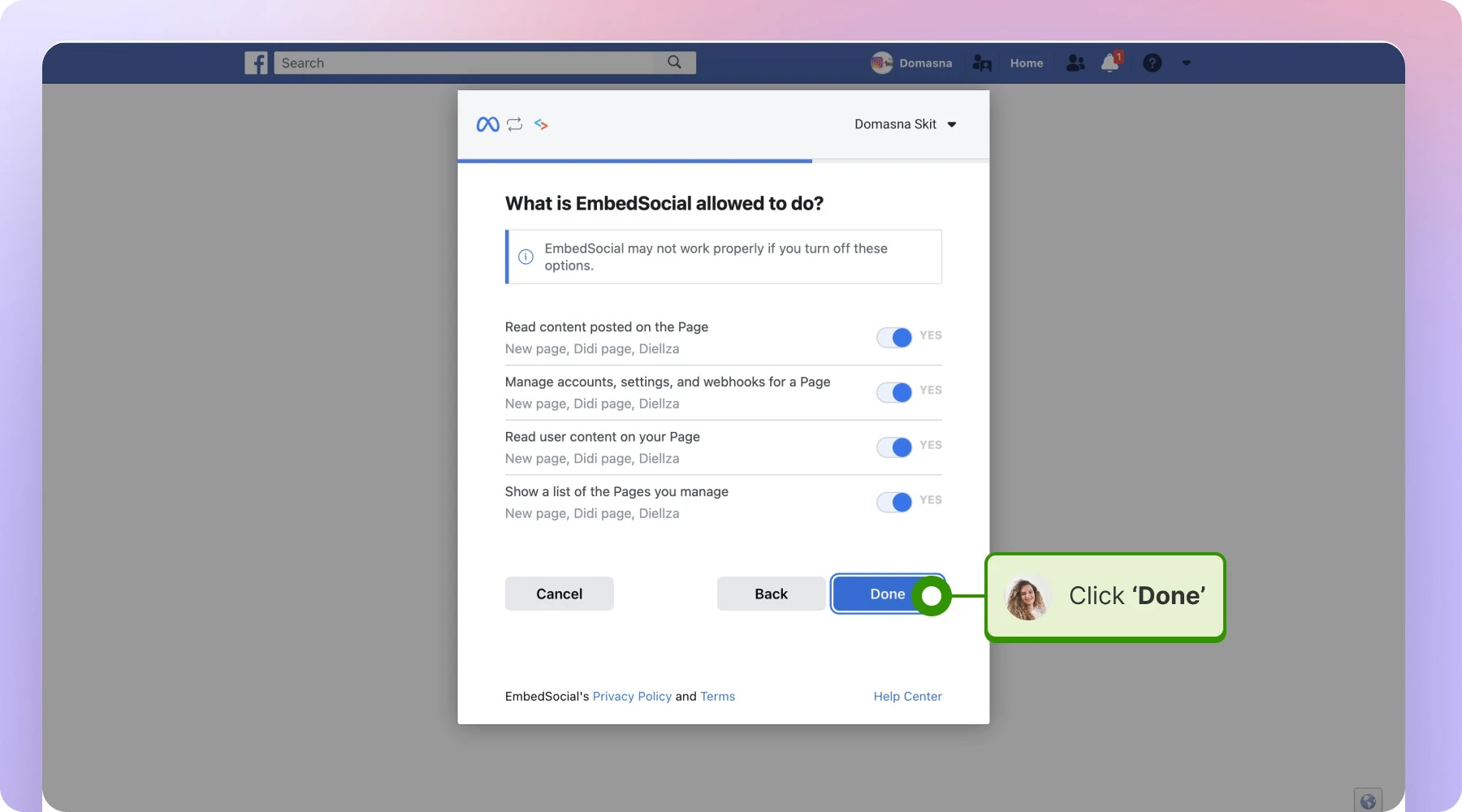Click the Meta logo in dialog
Image resolution: width=1462 pixels, height=812 pixels.
coord(487,124)
